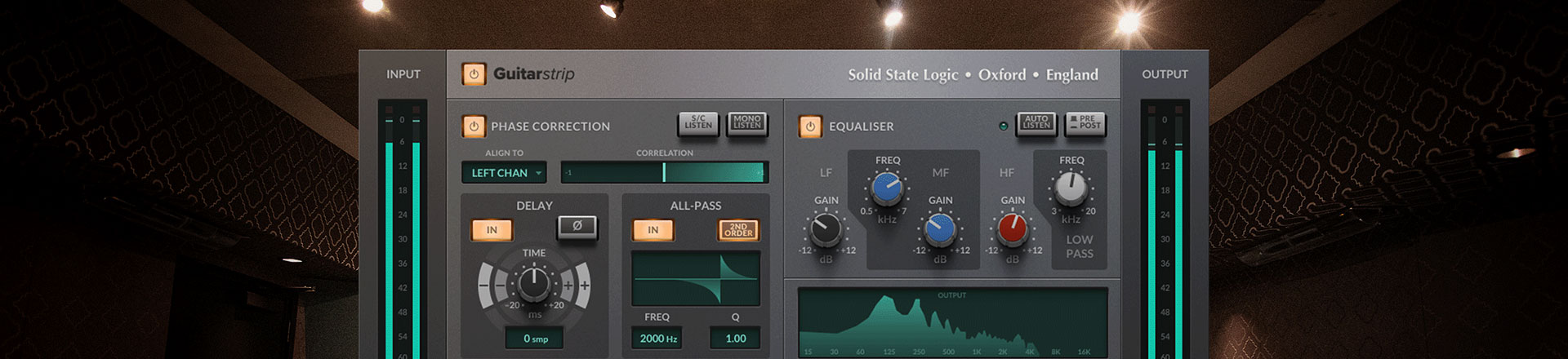
Task: Select the 0 smp delay value field
Action: [534, 339]
